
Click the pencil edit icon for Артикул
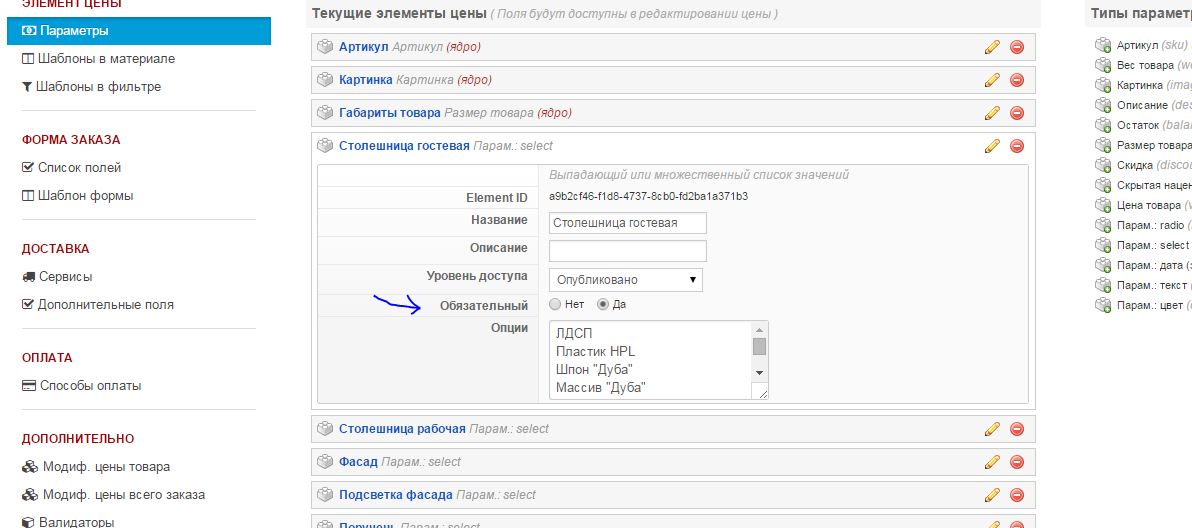tap(992, 47)
